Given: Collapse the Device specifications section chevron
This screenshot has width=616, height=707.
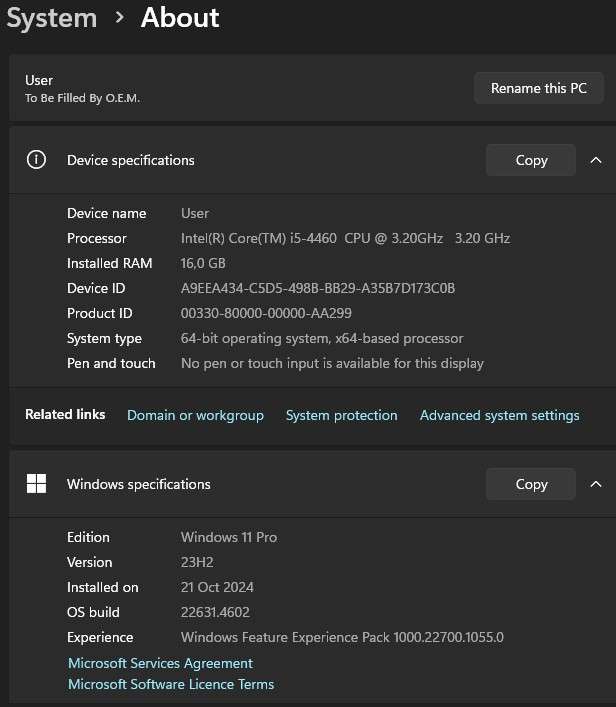Looking at the screenshot, I should coord(596,160).
